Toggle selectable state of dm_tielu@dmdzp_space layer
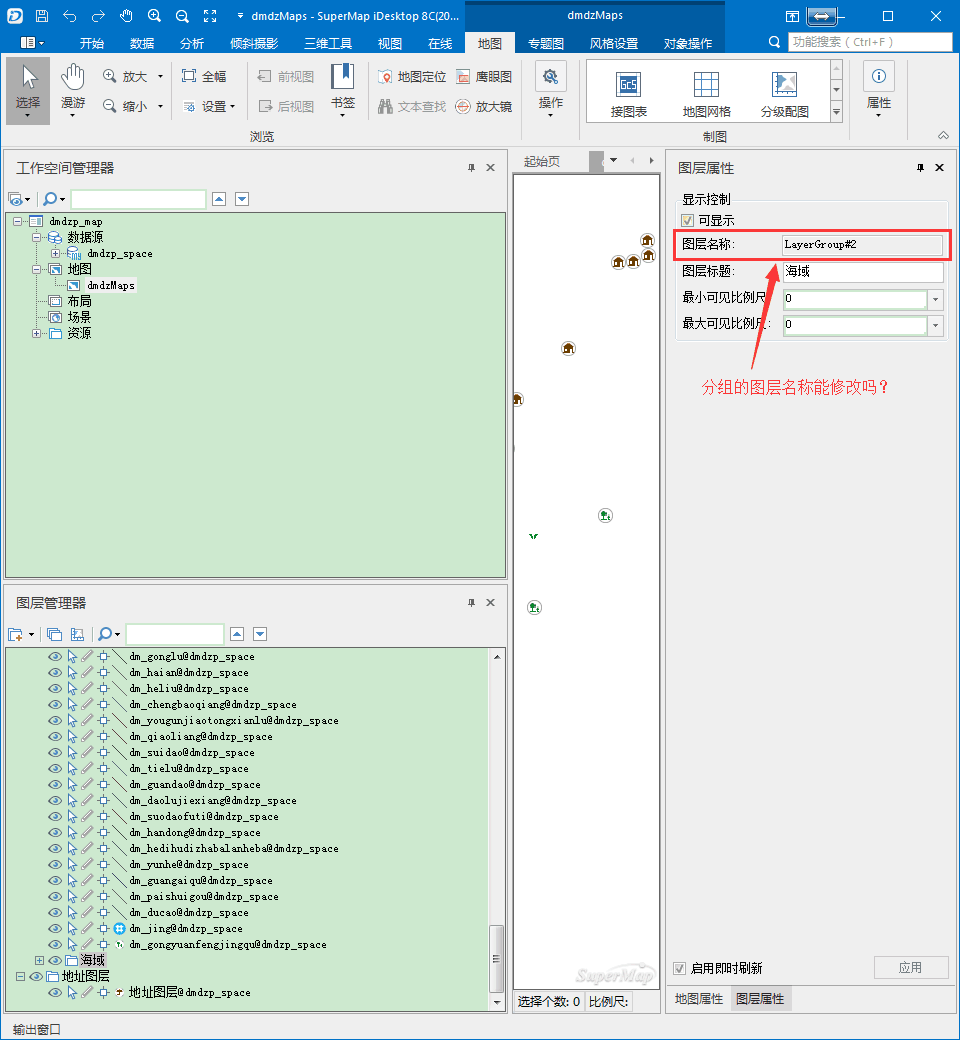 (72, 769)
